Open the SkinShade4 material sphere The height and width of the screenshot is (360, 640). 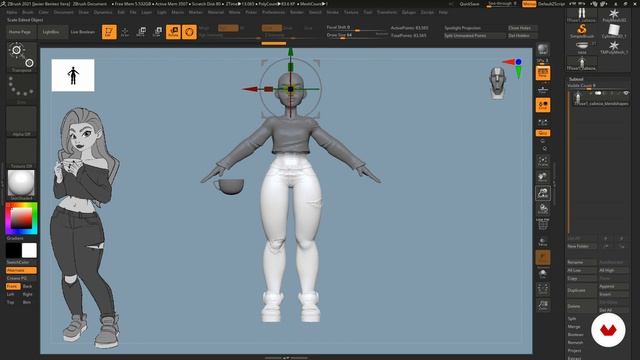coord(22,184)
